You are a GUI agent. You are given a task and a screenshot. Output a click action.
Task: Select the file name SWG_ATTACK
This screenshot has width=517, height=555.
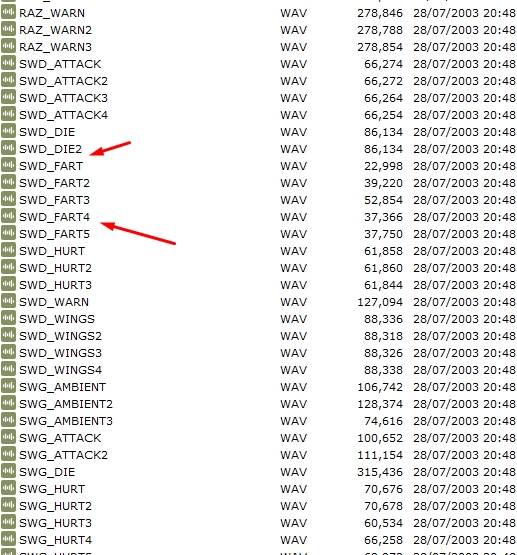tap(60, 438)
